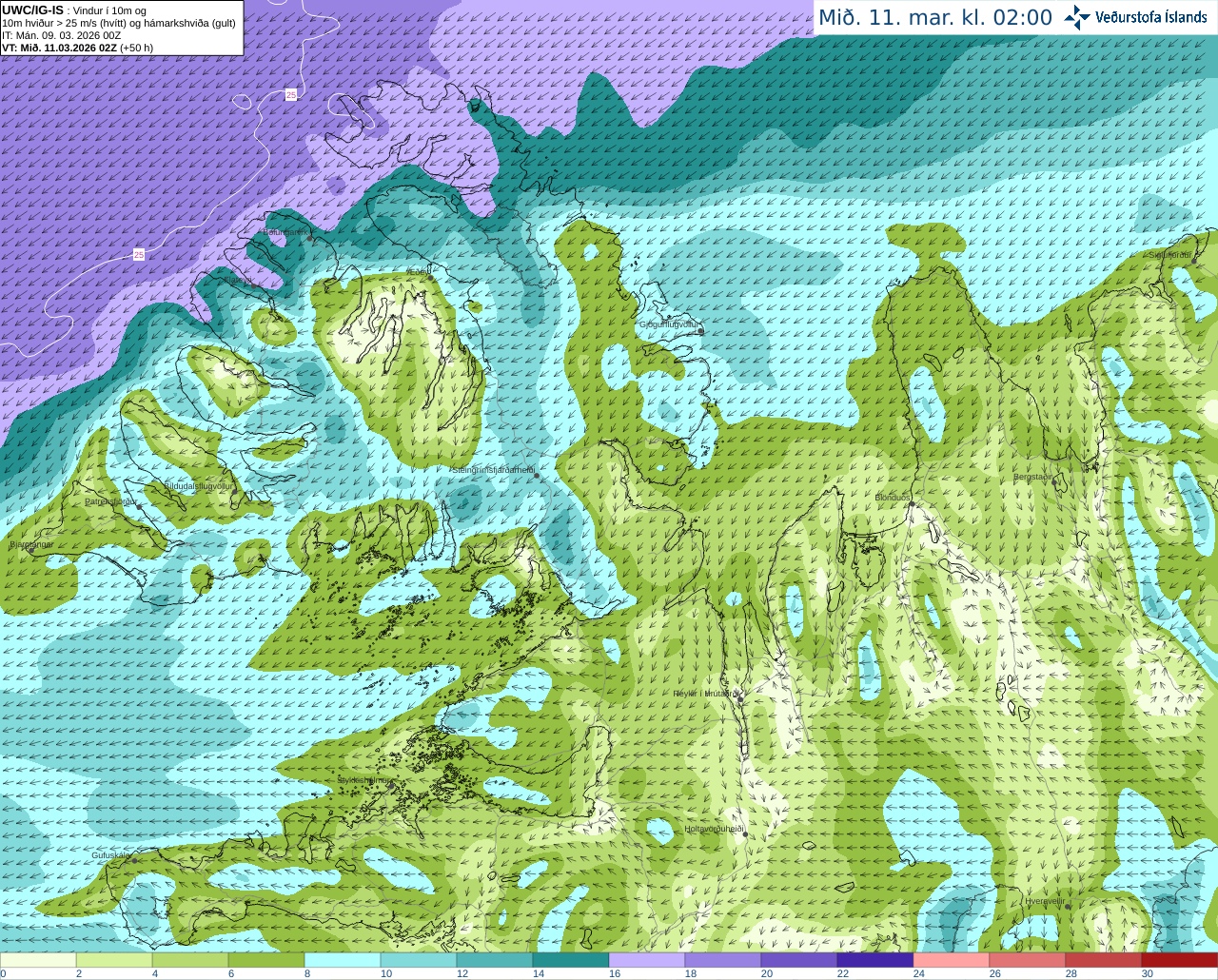The image size is (1218, 980).
Task: Select the 6–8 m/s olive green legend swatch
Action: [266, 960]
